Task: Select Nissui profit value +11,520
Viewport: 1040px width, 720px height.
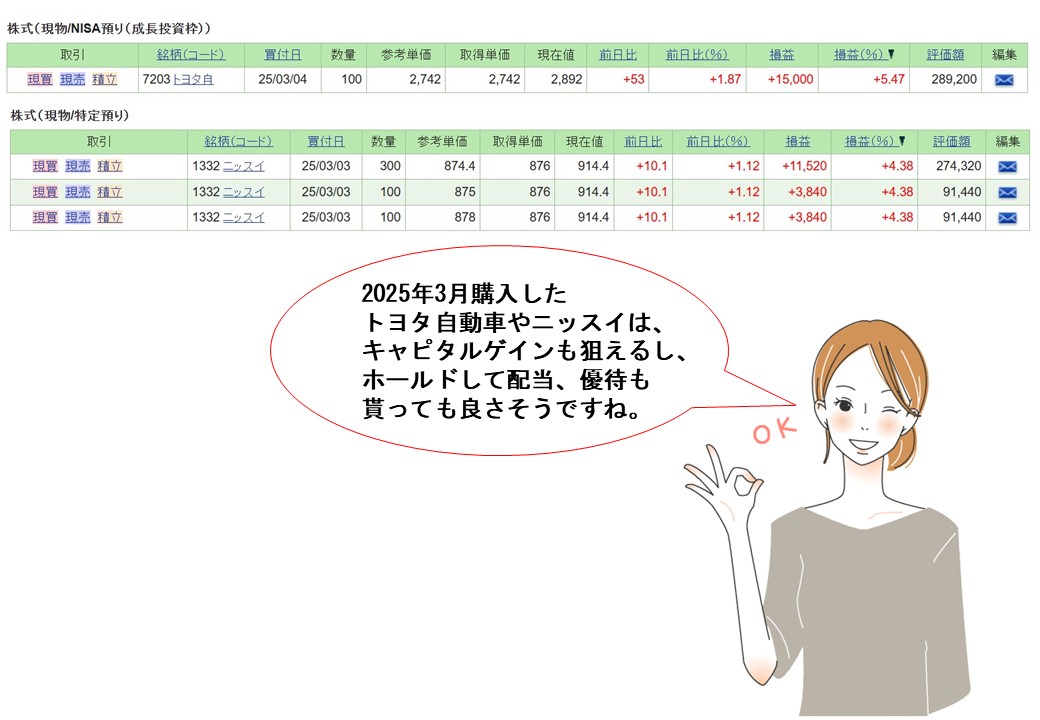Action: [x=805, y=166]
